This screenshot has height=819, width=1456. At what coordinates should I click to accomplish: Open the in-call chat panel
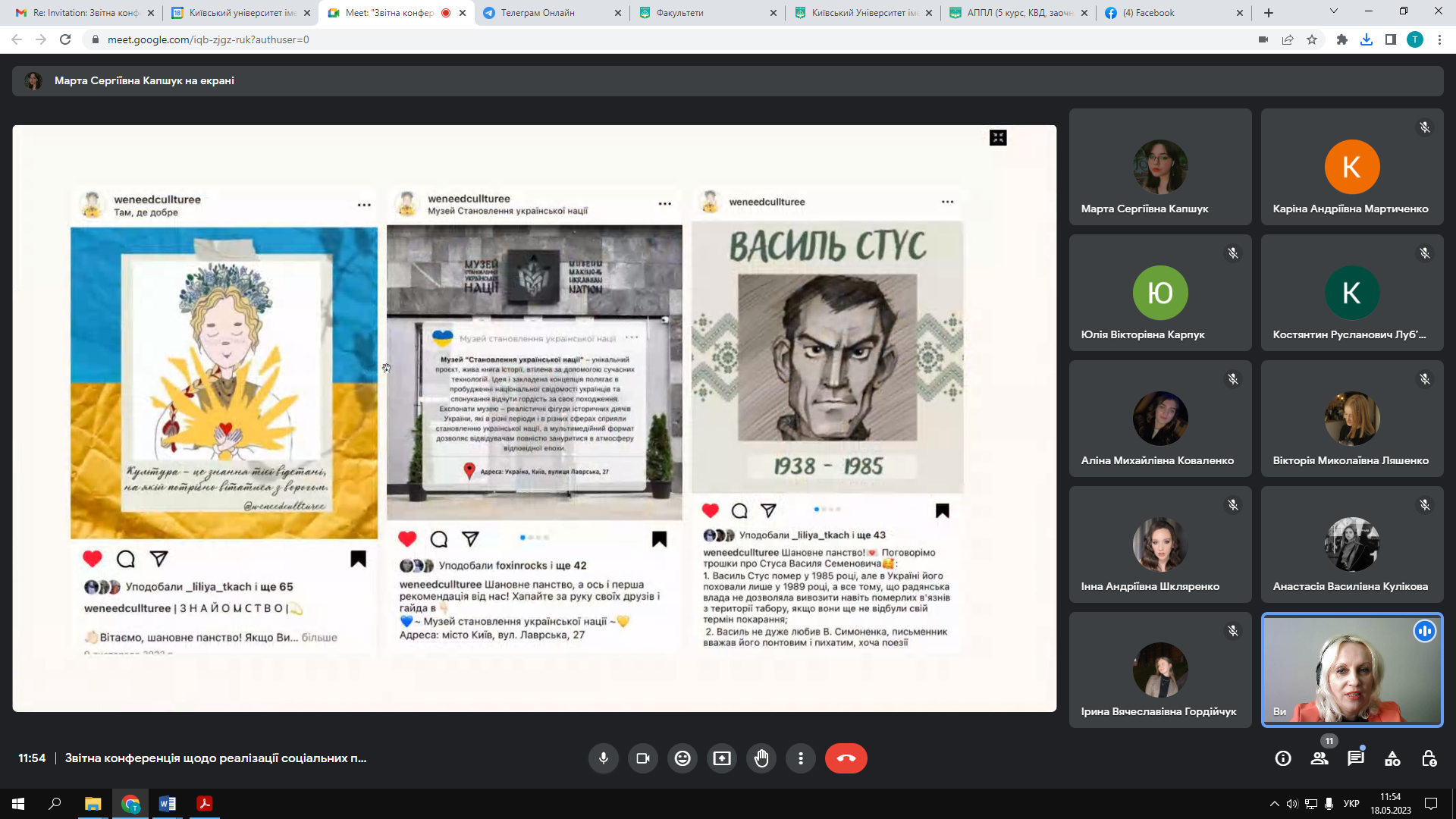[1356, 758]
